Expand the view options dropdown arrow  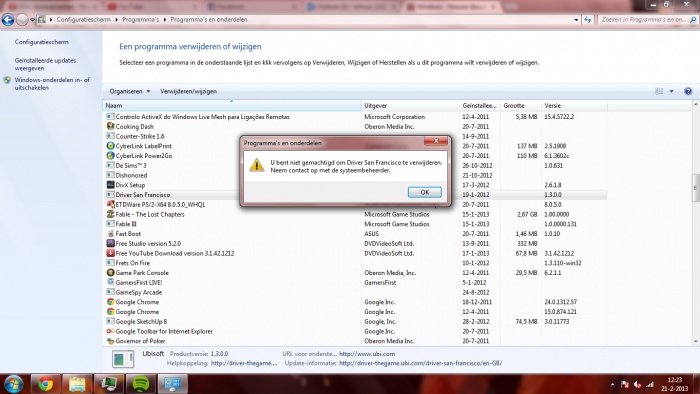pyautogui.click(x=671, y=91)
